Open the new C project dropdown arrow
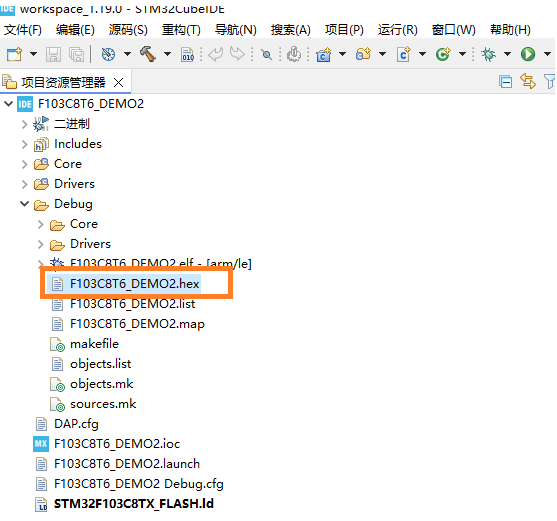557x521 pixels. coord(342,54)
